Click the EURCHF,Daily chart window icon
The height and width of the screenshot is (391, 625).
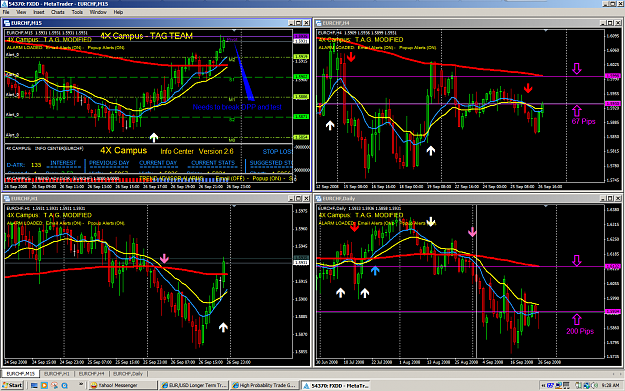tap(318, 198)
